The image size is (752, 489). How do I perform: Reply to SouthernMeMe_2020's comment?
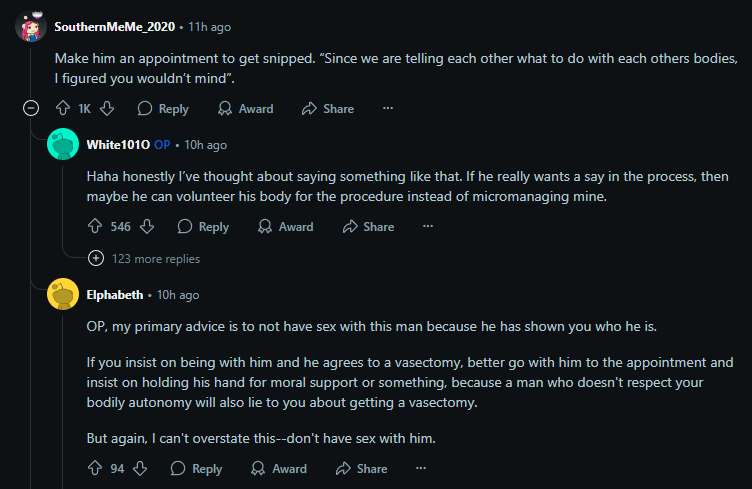[x=162, y=108]
